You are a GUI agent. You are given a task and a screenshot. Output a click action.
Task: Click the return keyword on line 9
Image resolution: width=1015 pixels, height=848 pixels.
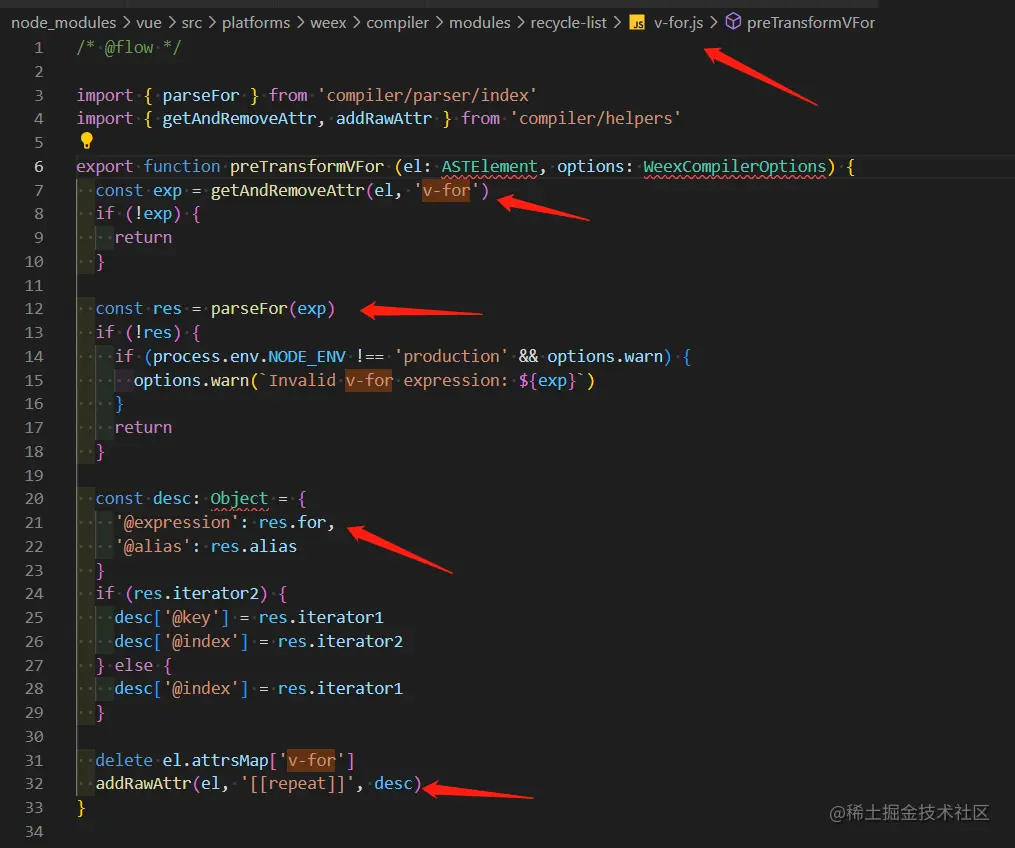143,238
